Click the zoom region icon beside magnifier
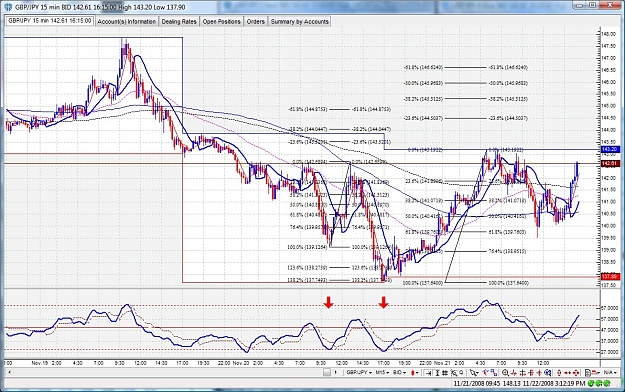The image size is (625, 392). tap(454, 373)
